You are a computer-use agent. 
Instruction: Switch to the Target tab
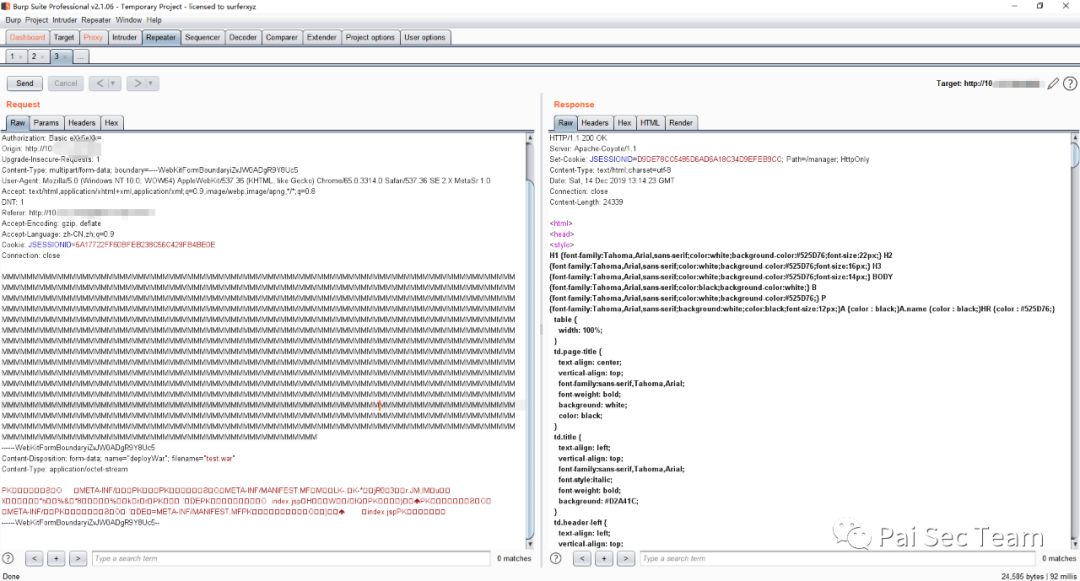point(63,37)
